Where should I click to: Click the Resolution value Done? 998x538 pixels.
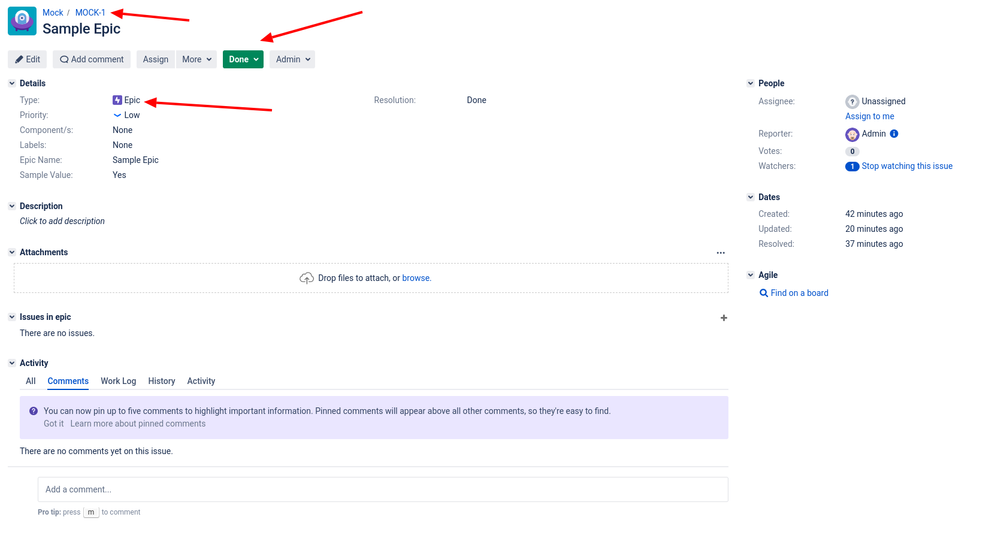click(x=477, y=100)
